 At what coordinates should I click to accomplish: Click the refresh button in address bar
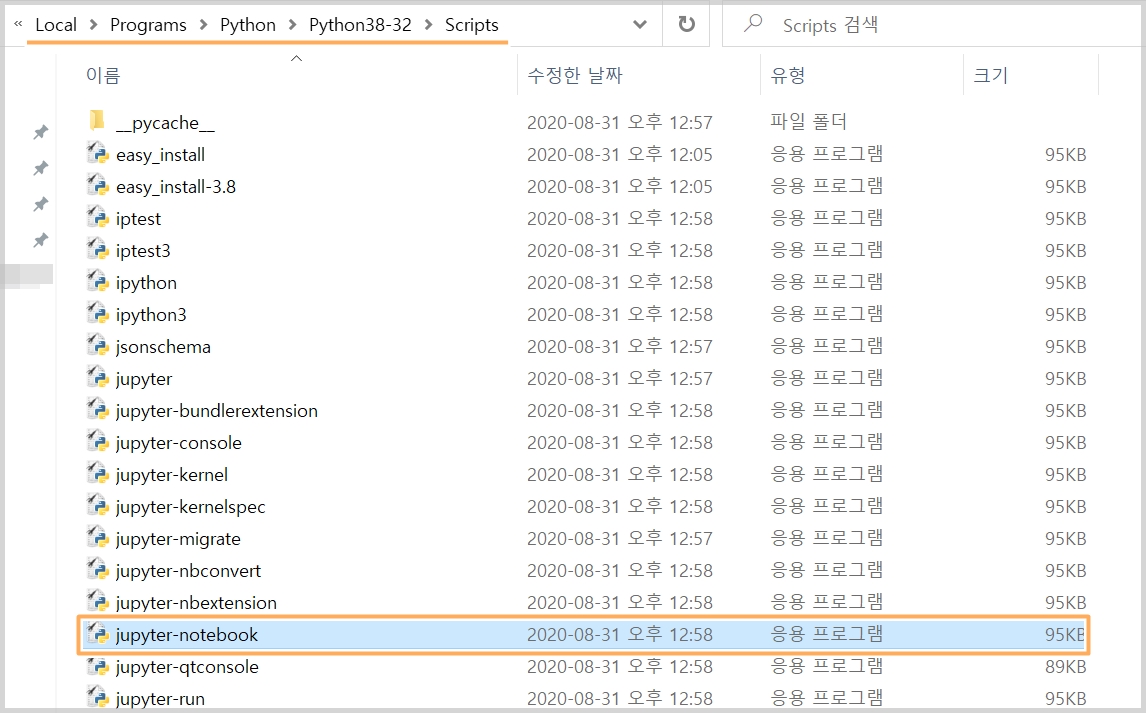[x=686, y=24]
